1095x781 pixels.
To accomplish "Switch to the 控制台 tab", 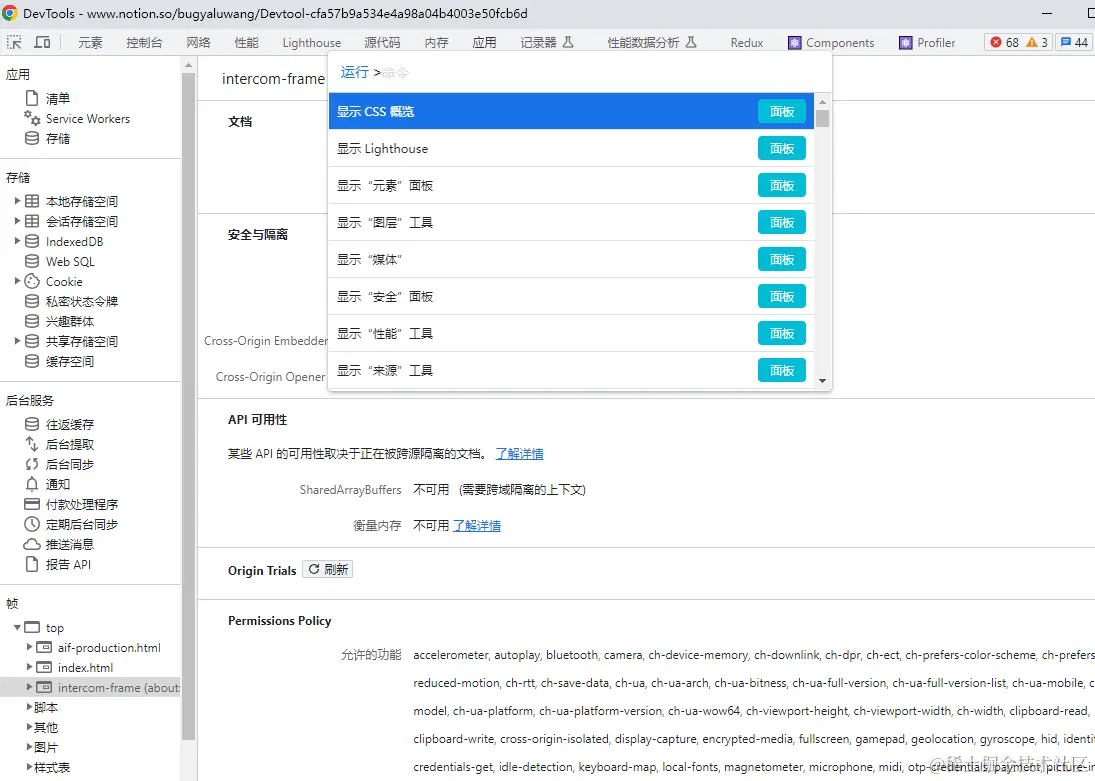I will click(x=144, y=43).
